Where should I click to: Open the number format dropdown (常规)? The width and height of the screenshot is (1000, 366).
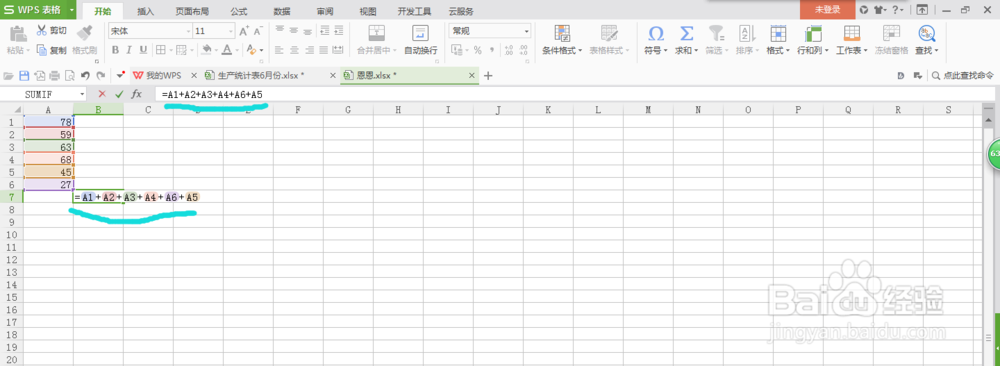point(527,31)
